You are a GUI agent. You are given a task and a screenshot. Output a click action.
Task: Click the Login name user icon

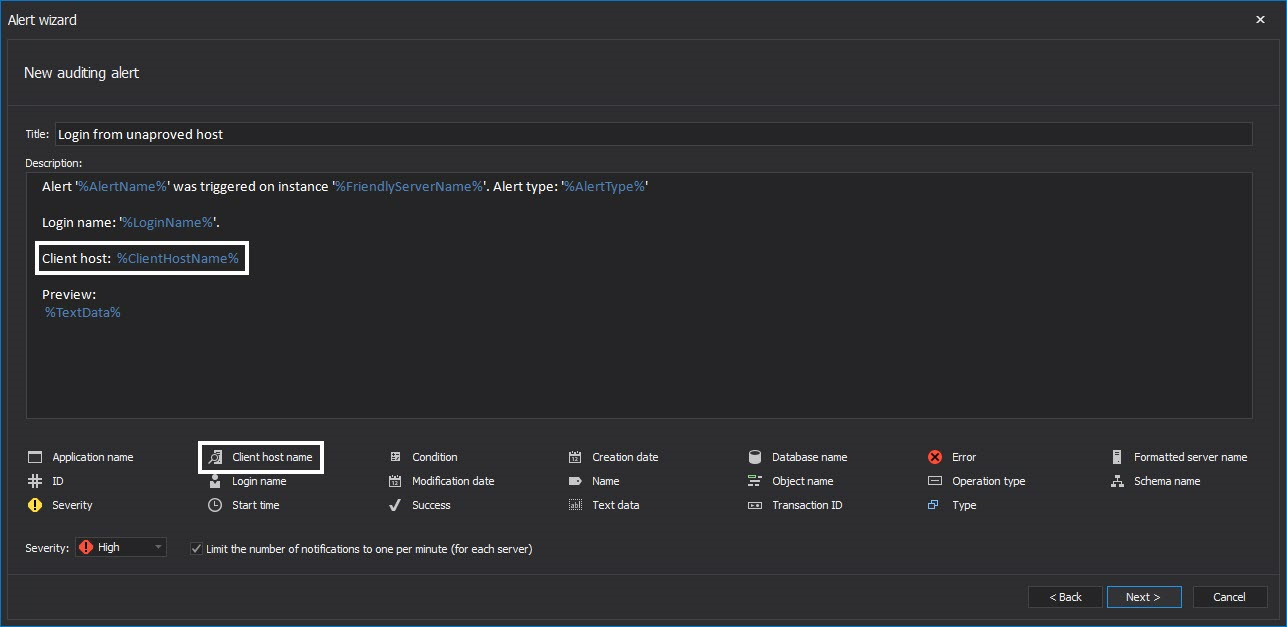tap(215, 481)
